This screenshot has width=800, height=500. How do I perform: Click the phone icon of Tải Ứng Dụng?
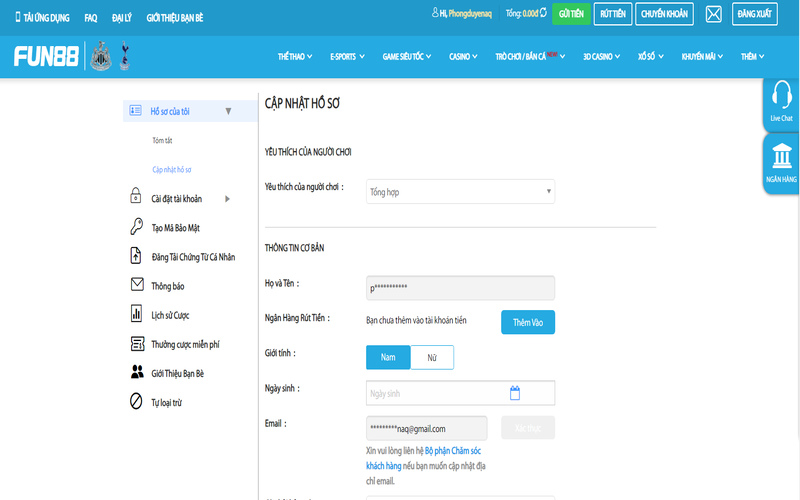(x=18, y=17)
